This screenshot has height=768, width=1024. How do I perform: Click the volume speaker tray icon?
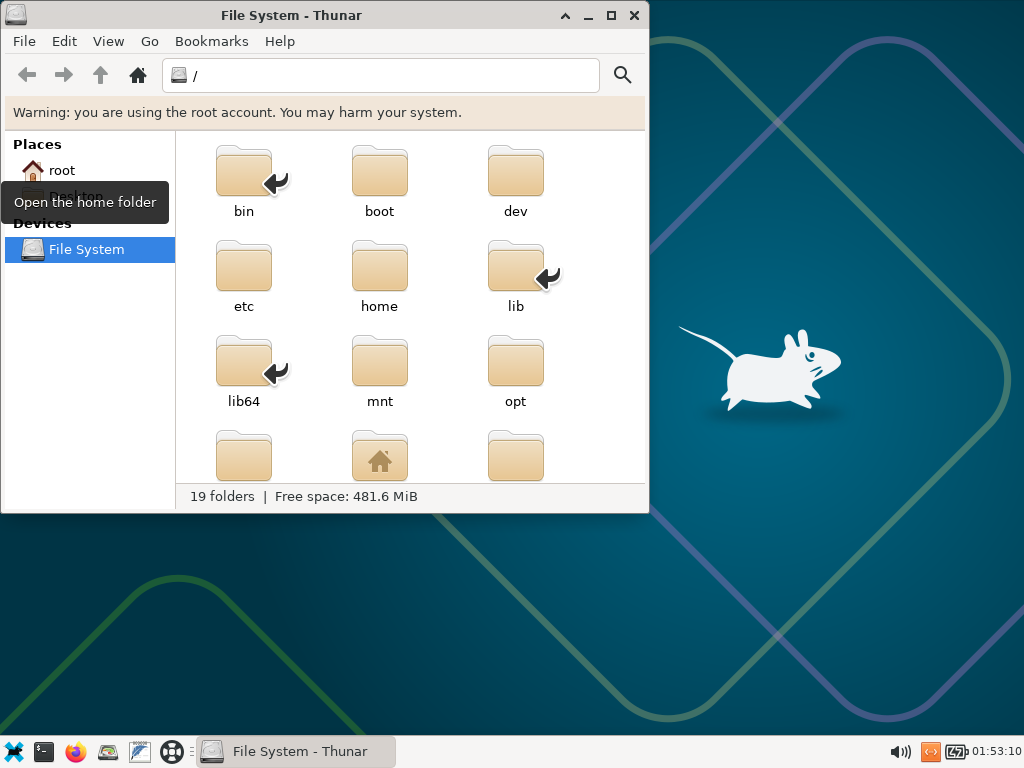[901, 752]
